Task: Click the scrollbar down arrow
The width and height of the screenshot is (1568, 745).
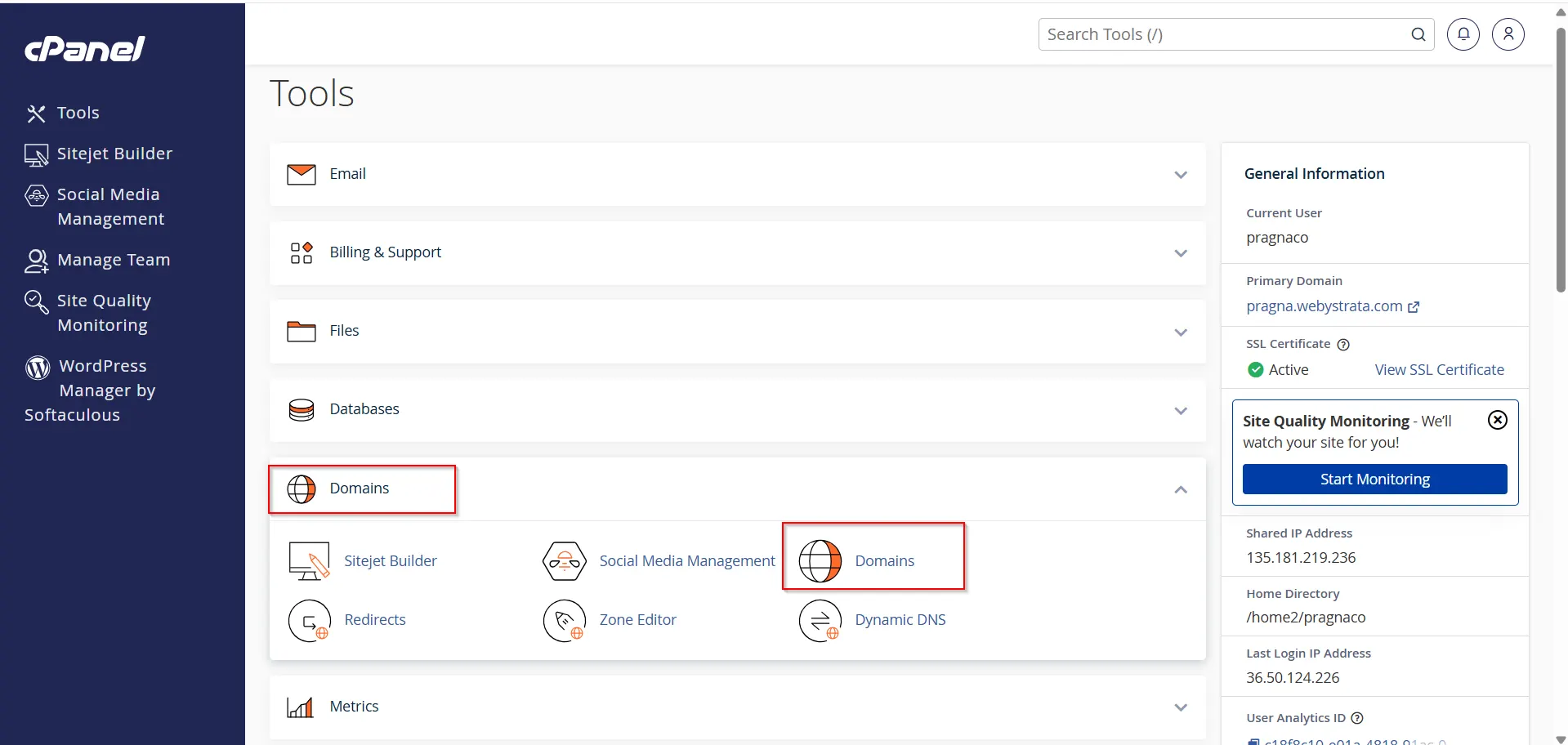Action: (1561, 738)
